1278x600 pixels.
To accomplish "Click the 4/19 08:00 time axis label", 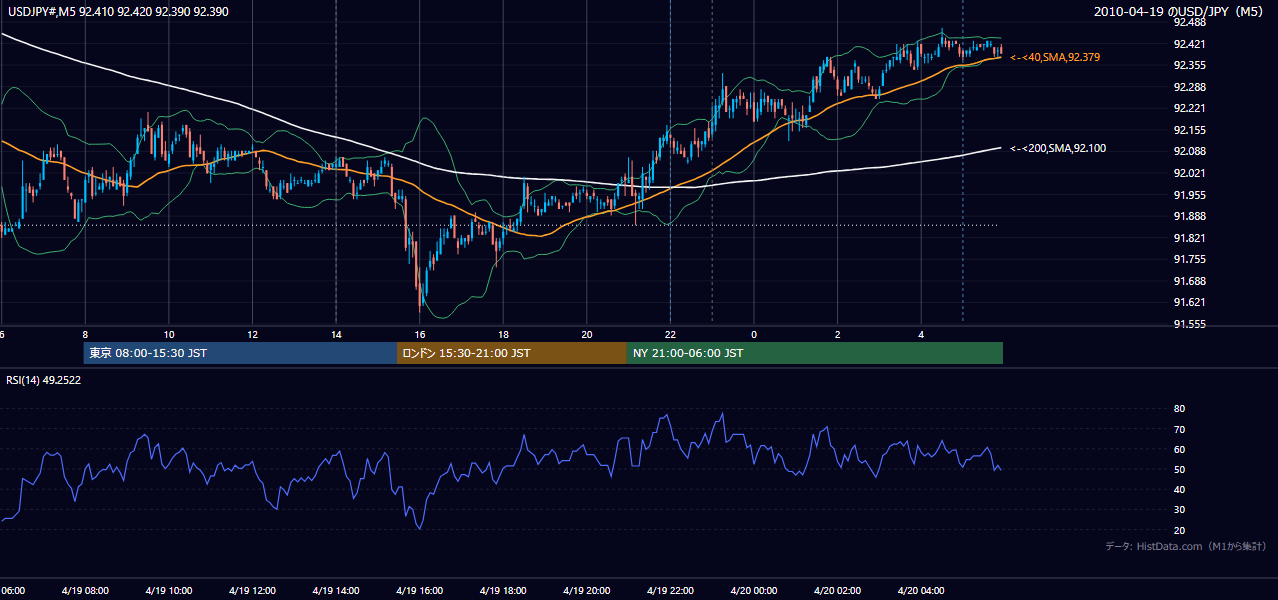I will 85,590.
